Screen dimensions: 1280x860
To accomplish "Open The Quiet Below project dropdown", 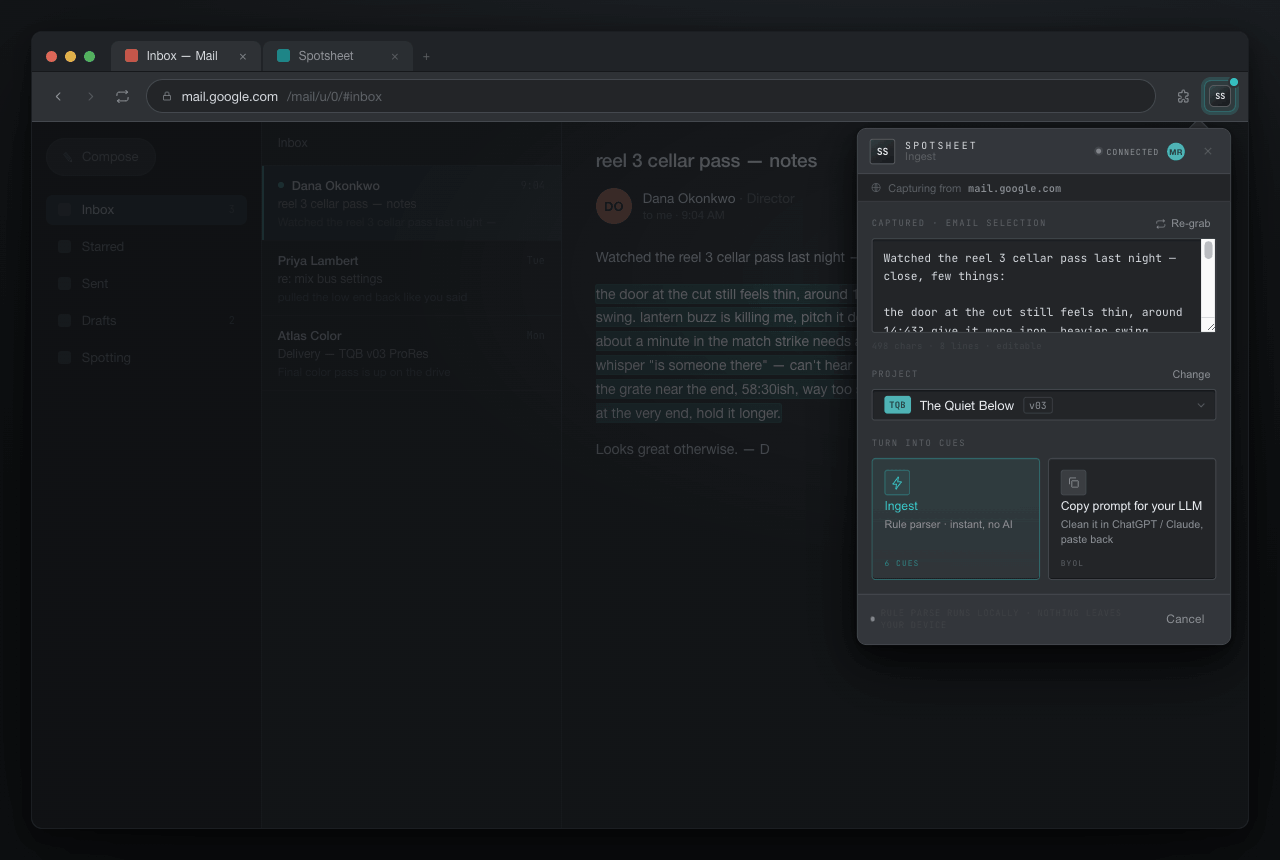I will coord(1043,405).
